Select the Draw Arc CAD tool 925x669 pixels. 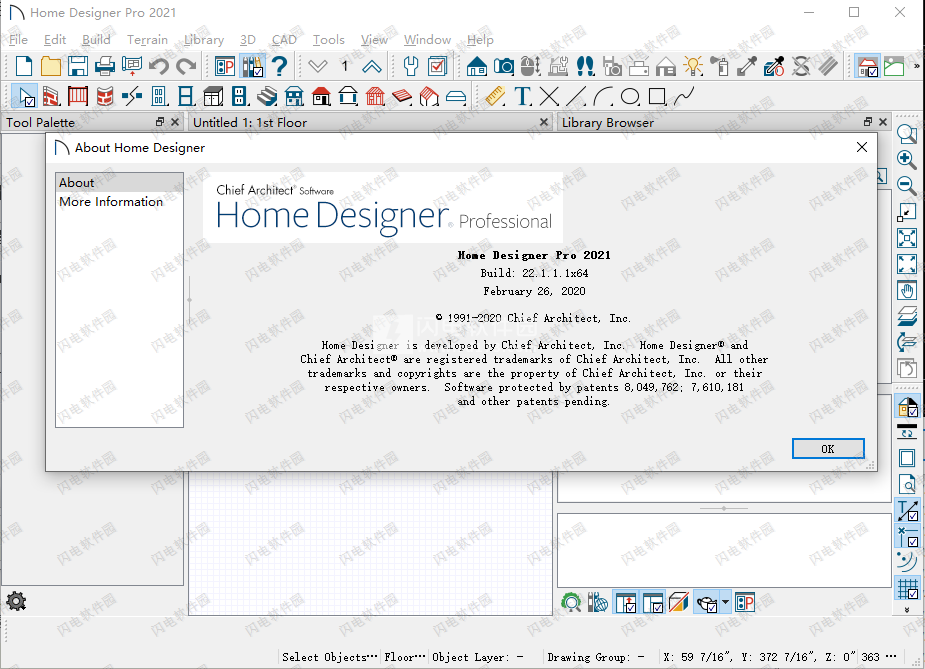click(x=603, y=96)
